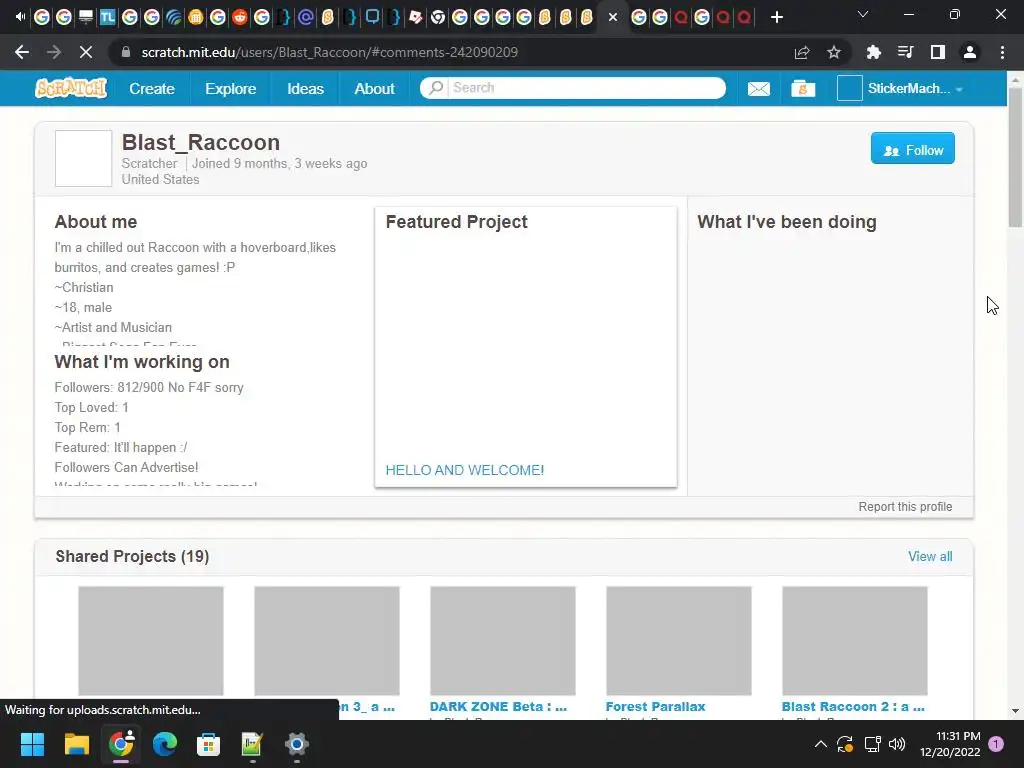Switch to the Roblox tab

point(415,17)
